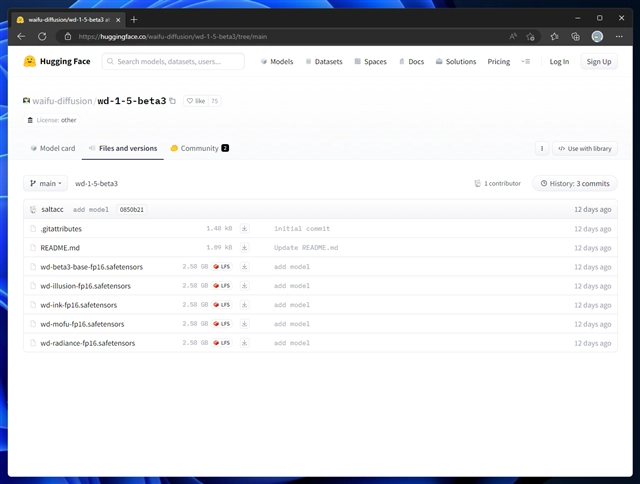The width and height of the screenshot is (640, 484).
Task: Open browser settings ellipsis menu
Action: click(619, 36)
